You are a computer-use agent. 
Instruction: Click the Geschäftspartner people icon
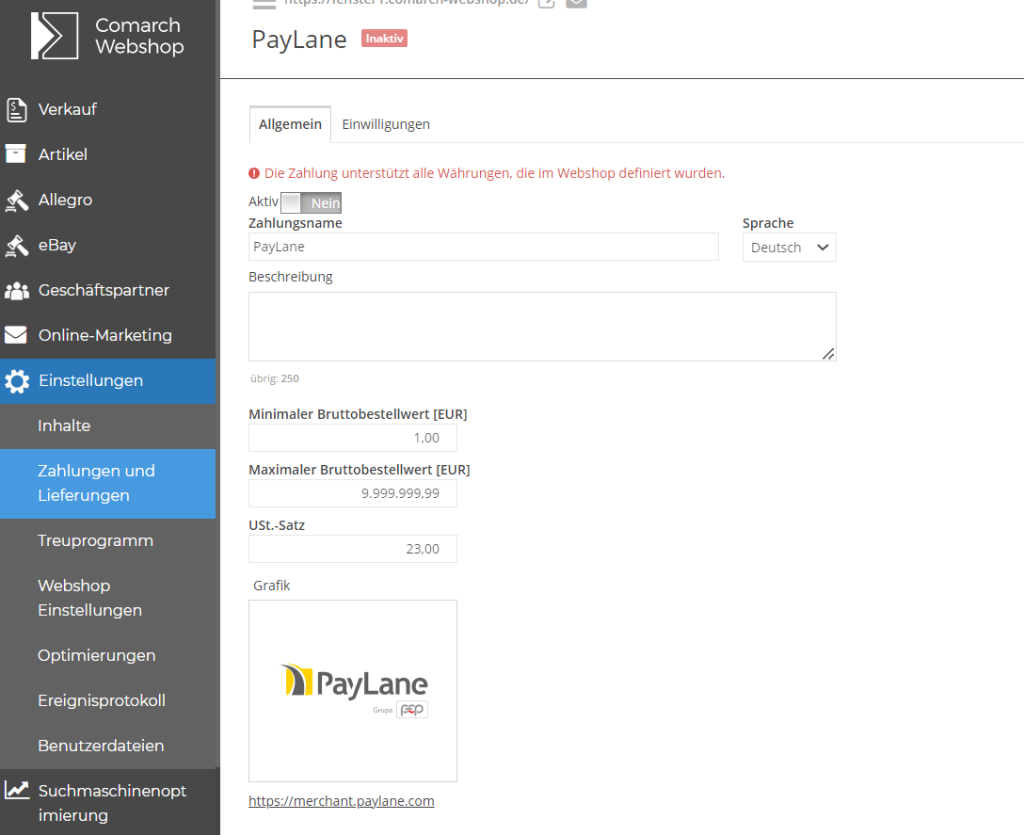[x=16, y=291]
